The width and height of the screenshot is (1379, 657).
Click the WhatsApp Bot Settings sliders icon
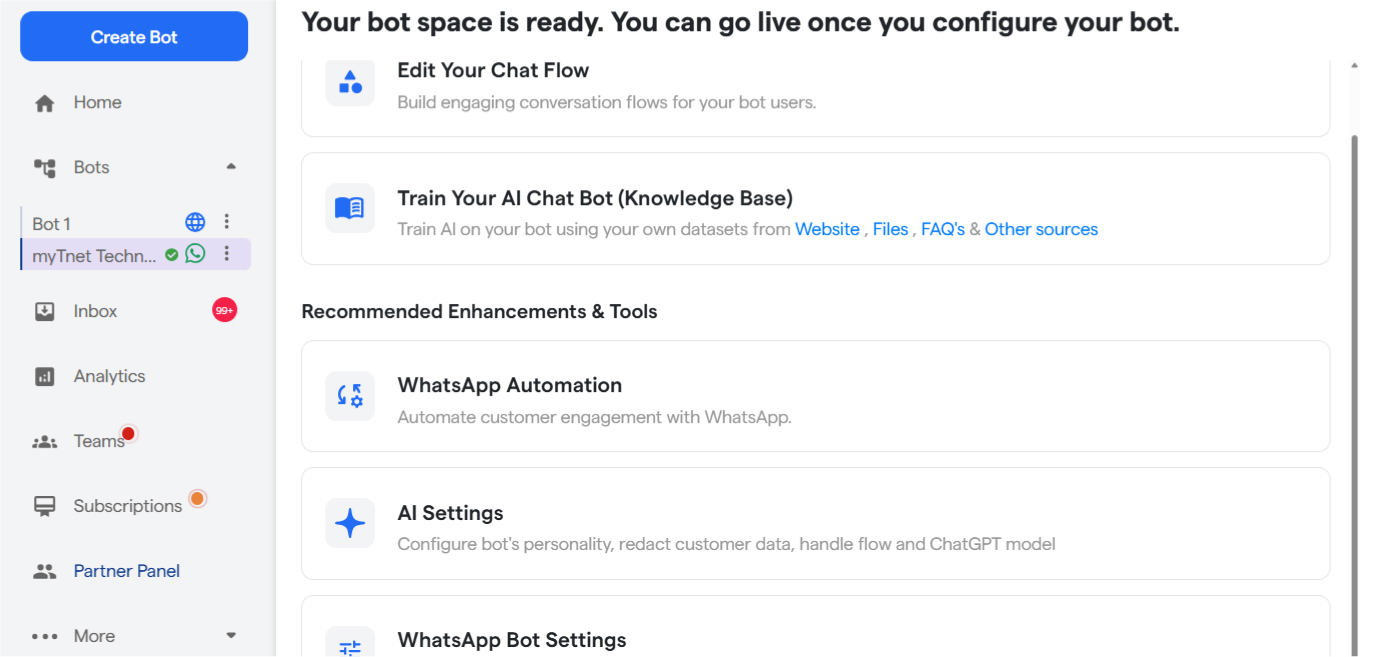(x=350, y=645)
